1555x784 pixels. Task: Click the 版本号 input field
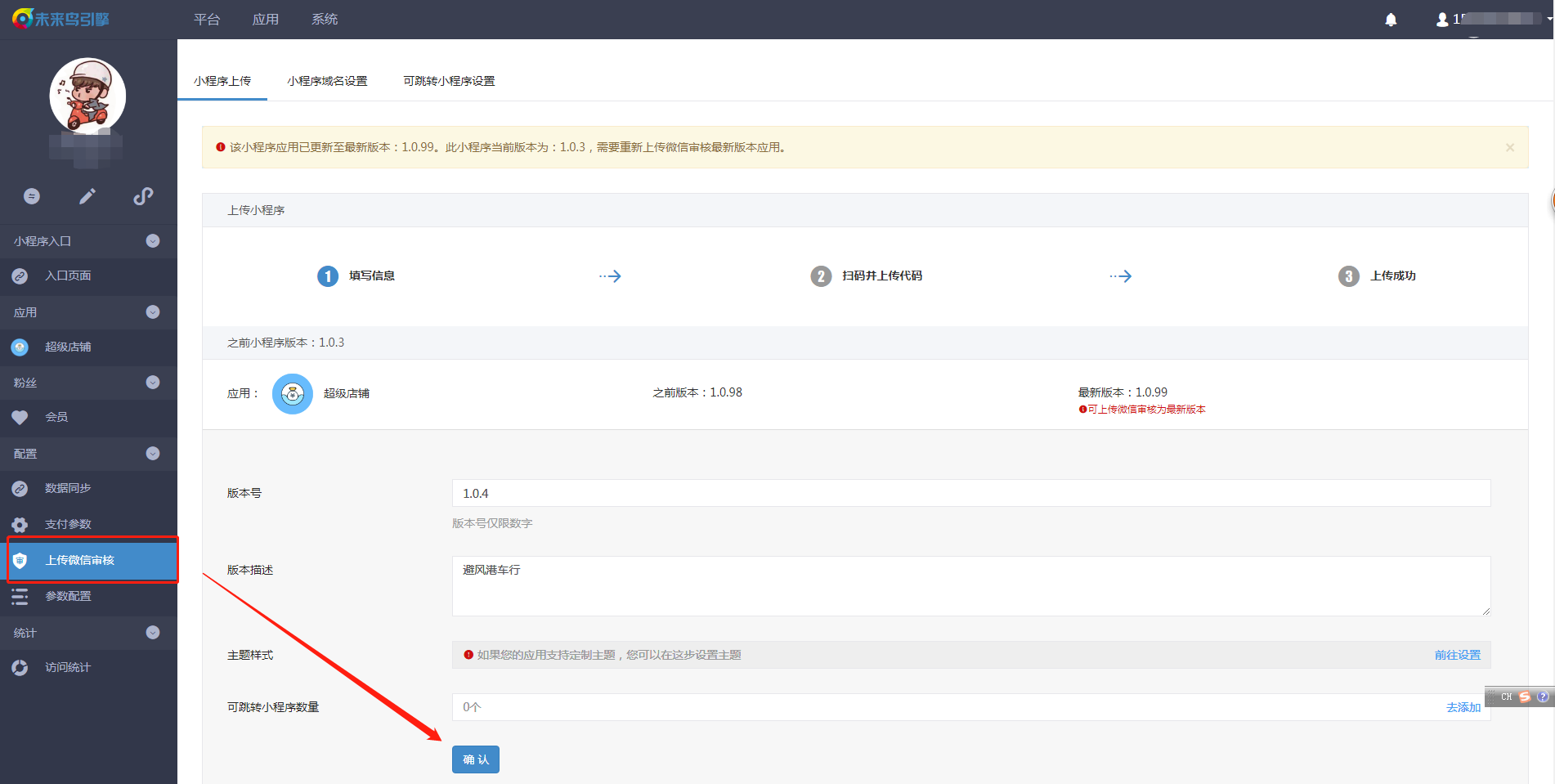click(x=970, y=494)
